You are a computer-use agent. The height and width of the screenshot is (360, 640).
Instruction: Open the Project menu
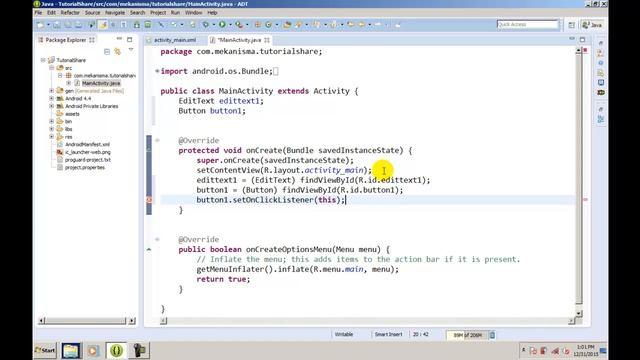[x=158, y=13]
